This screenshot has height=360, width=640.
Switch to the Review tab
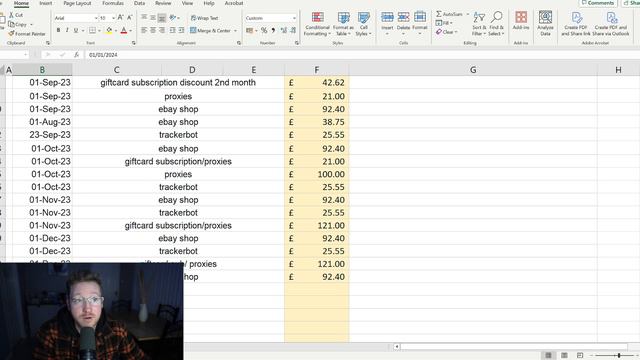tap(163, 3)
